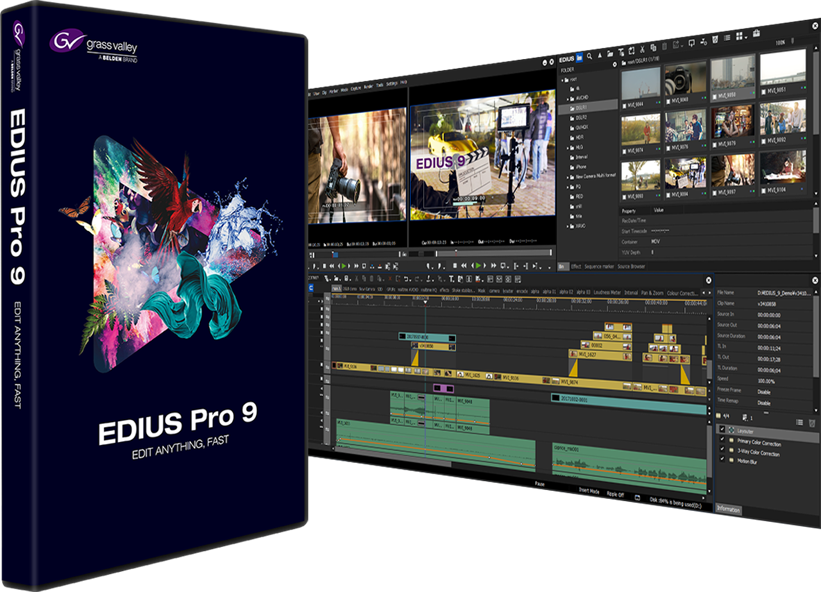Screen dimensions: 821x592
Task: Toggle the 3-Way Color Correction checkbox
Action: [722, 449]
